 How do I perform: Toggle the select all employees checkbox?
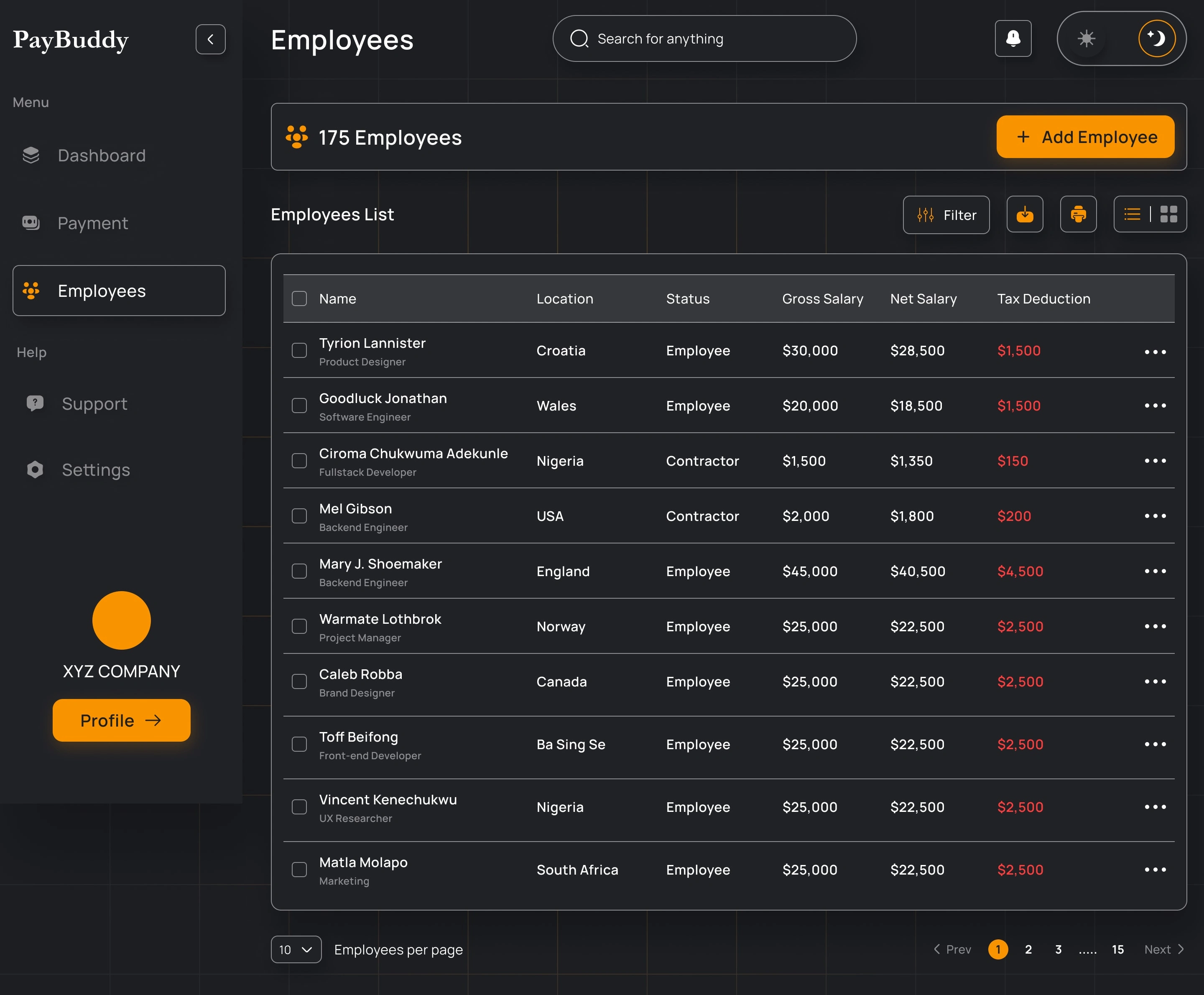coord(300,298)
